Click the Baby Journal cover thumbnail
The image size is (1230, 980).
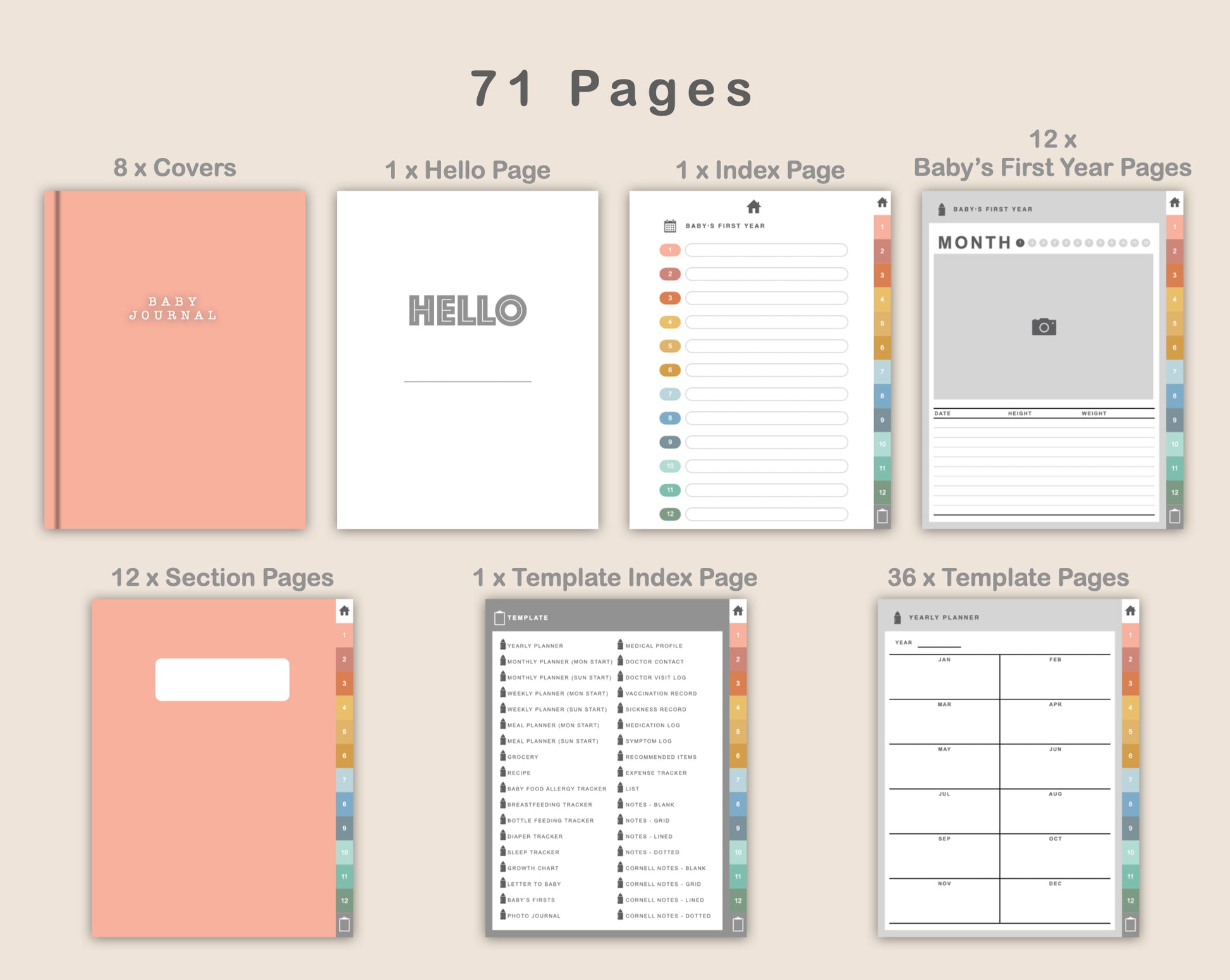pyautogui.click(x=175, y=360)
